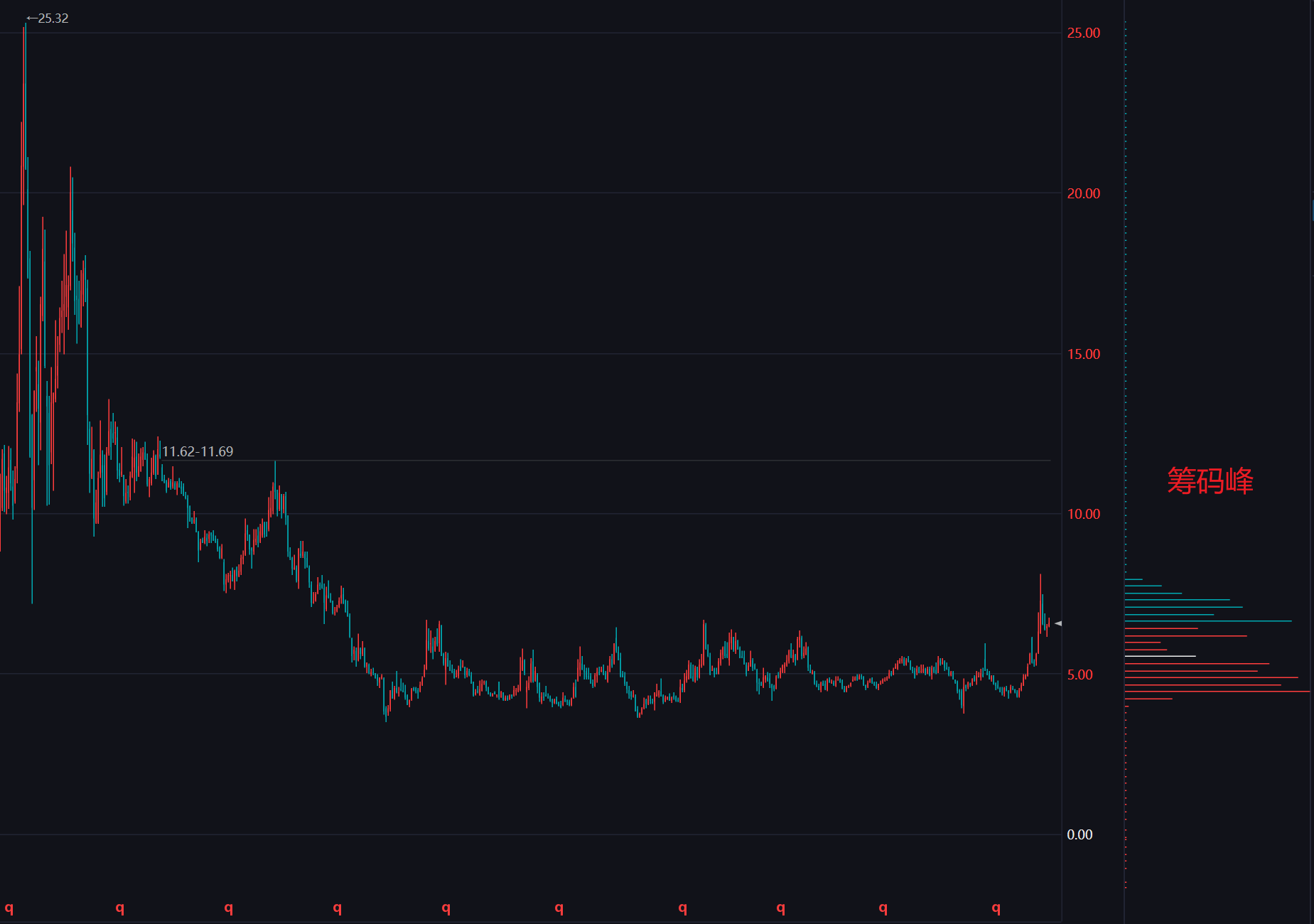The image size is (1314, 924).
Task: Click the 10.00 price axis label
Action: (x=1083, y=514)
